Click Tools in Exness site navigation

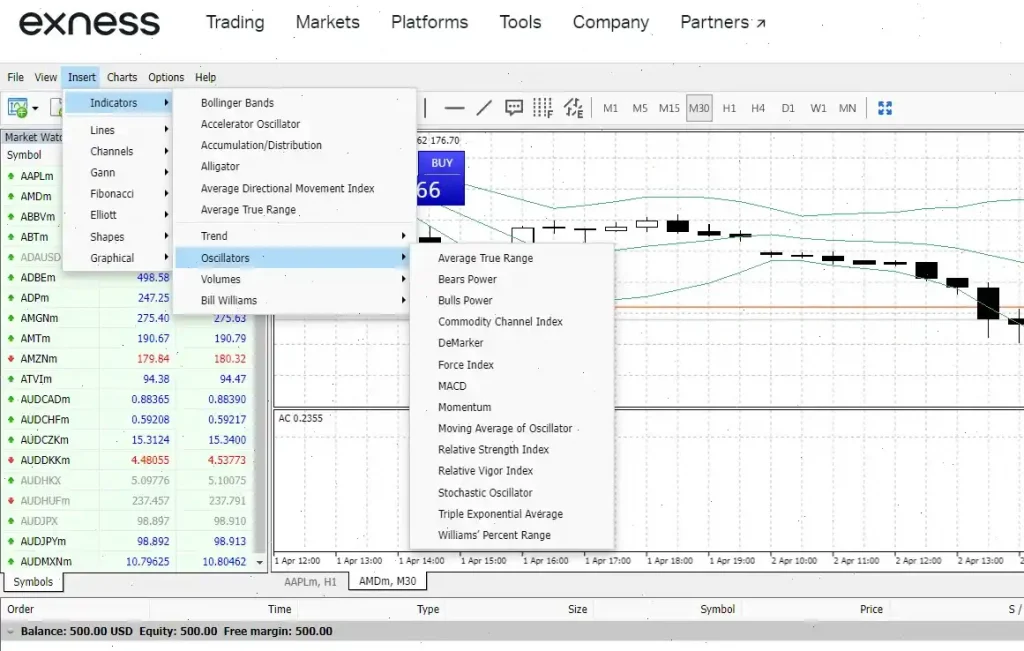tap(520, 22)
